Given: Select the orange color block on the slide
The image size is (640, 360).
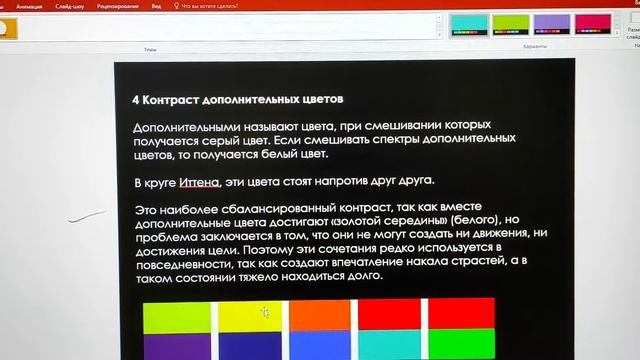Looking at the screenshot, I should 320,315.
